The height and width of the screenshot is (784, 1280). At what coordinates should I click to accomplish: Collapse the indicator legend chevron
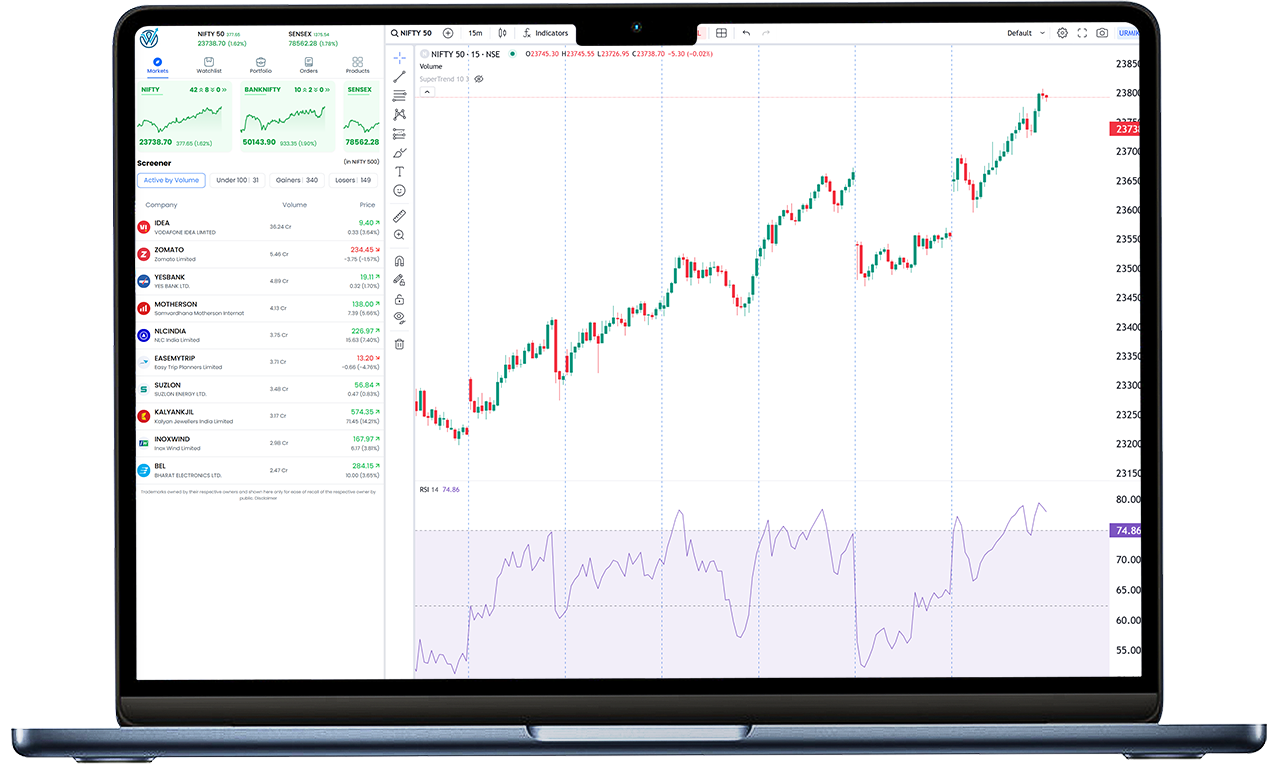[427, 91]
